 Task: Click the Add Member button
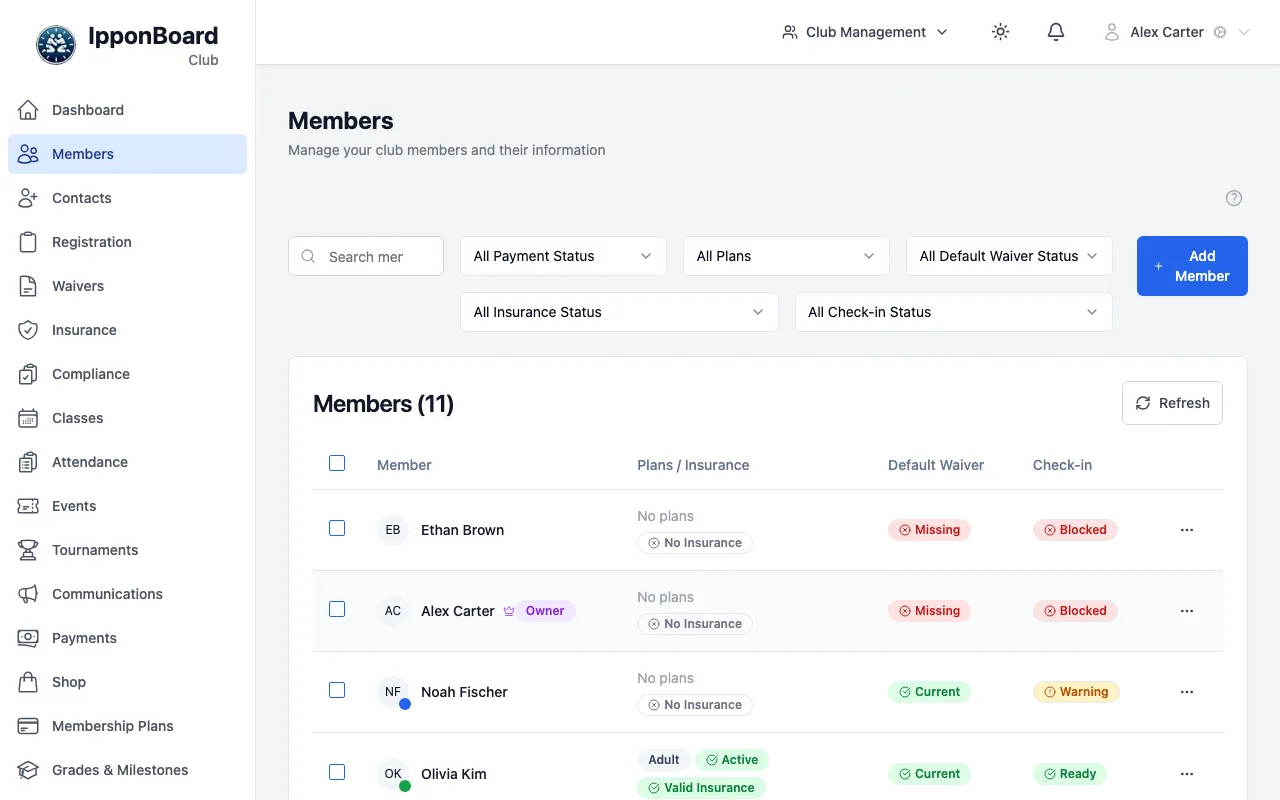pyautogui.click(x=1192, y=266)
